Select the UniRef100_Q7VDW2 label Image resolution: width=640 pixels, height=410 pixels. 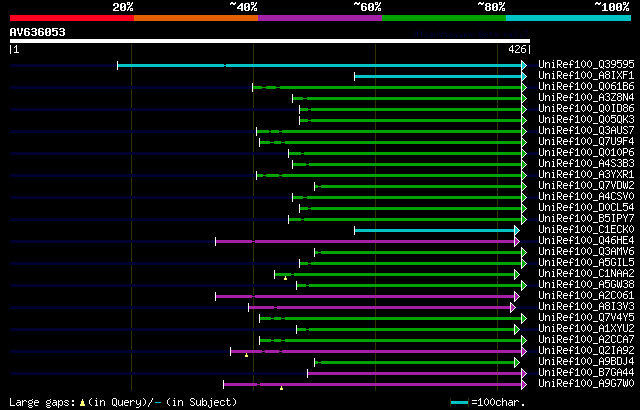pos(586,186)
